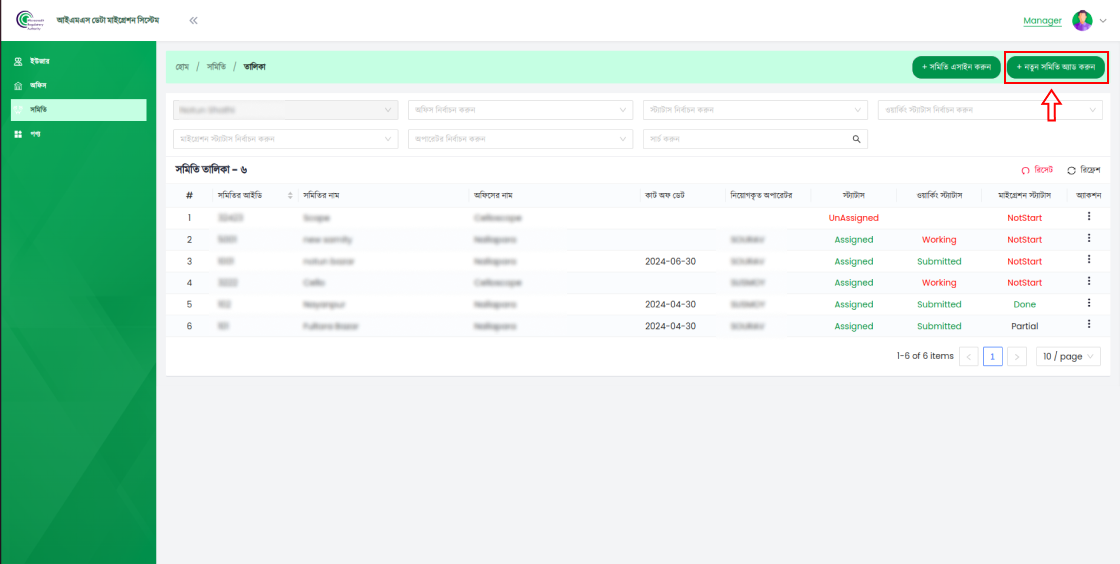Open action menu for row 1

(x=1089, y=217)
